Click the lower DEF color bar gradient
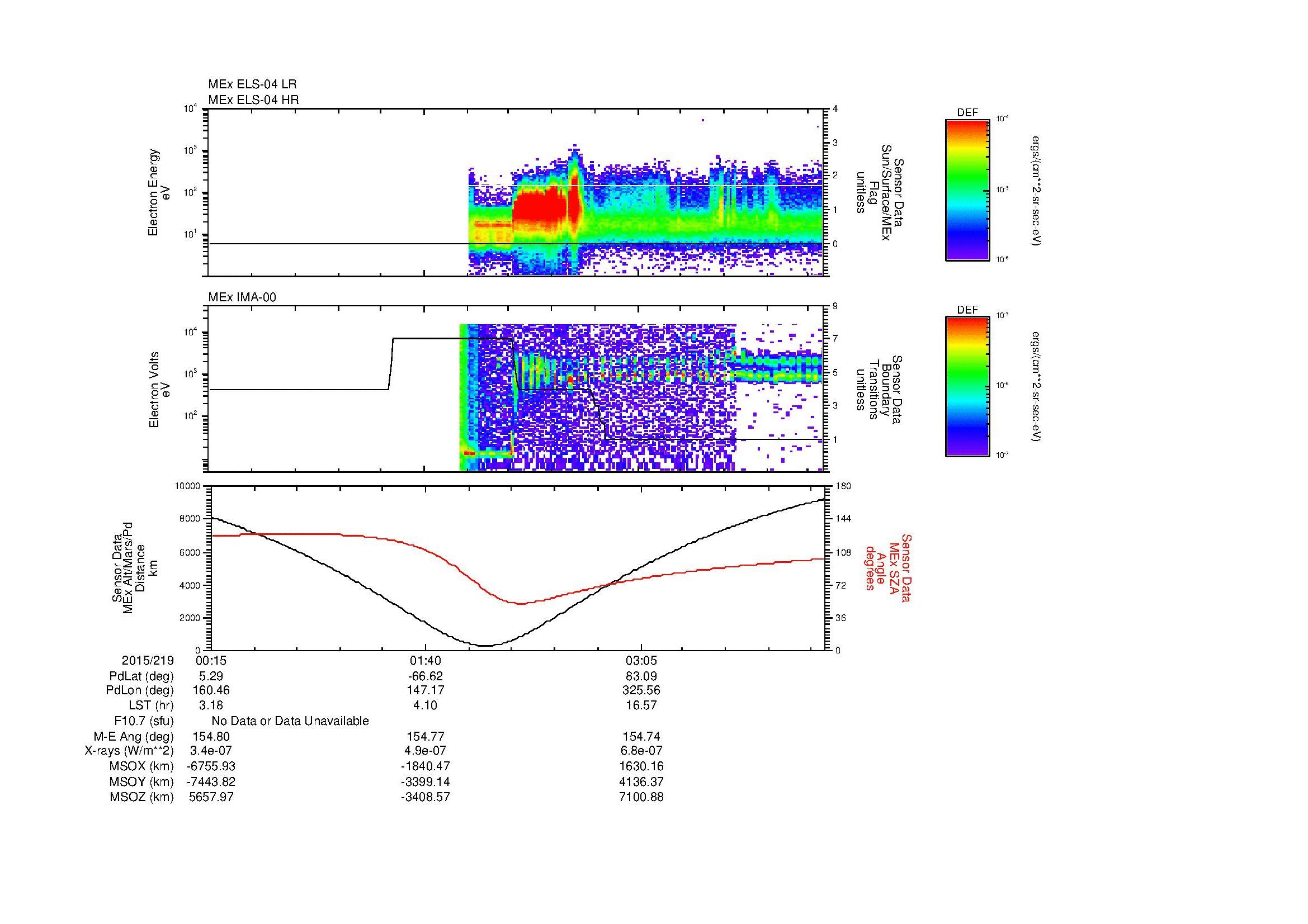The image size is (1308, 924). (967, 387)
